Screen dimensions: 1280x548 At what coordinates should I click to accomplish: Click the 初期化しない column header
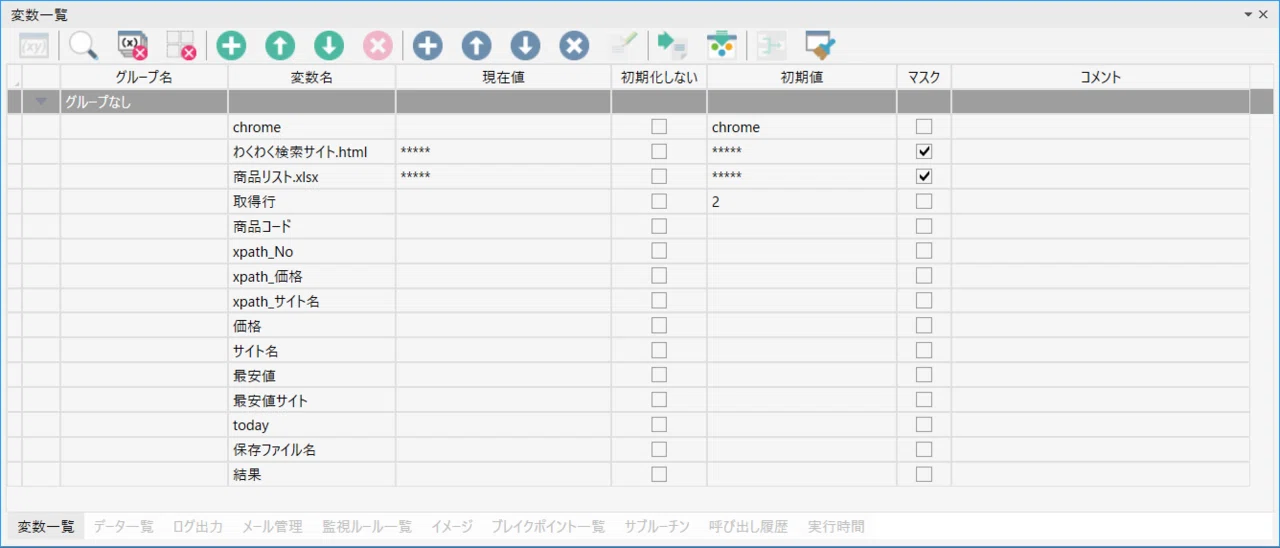tap(659, 77)
